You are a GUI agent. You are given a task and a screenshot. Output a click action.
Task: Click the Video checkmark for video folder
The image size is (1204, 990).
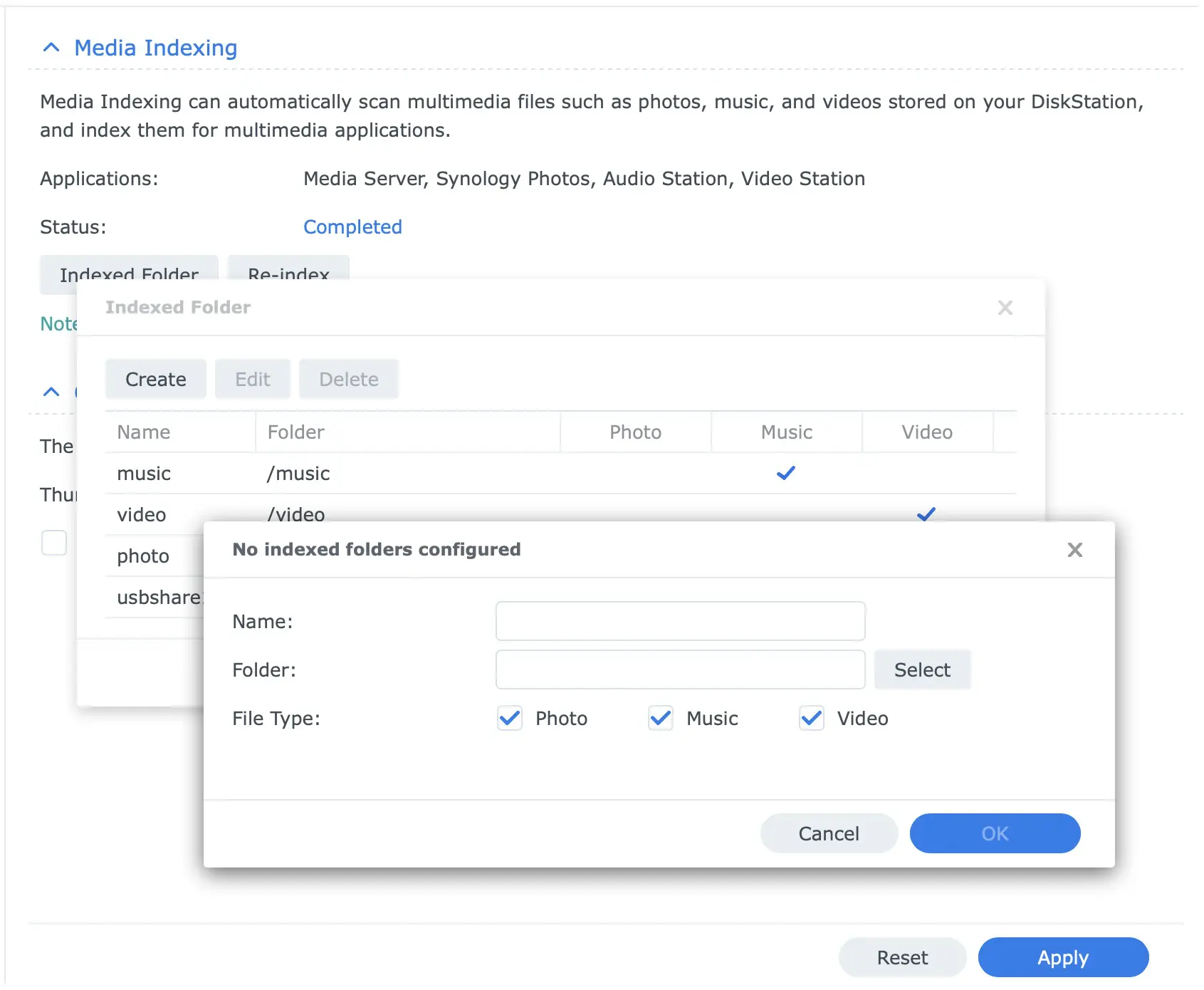point(926,513)
